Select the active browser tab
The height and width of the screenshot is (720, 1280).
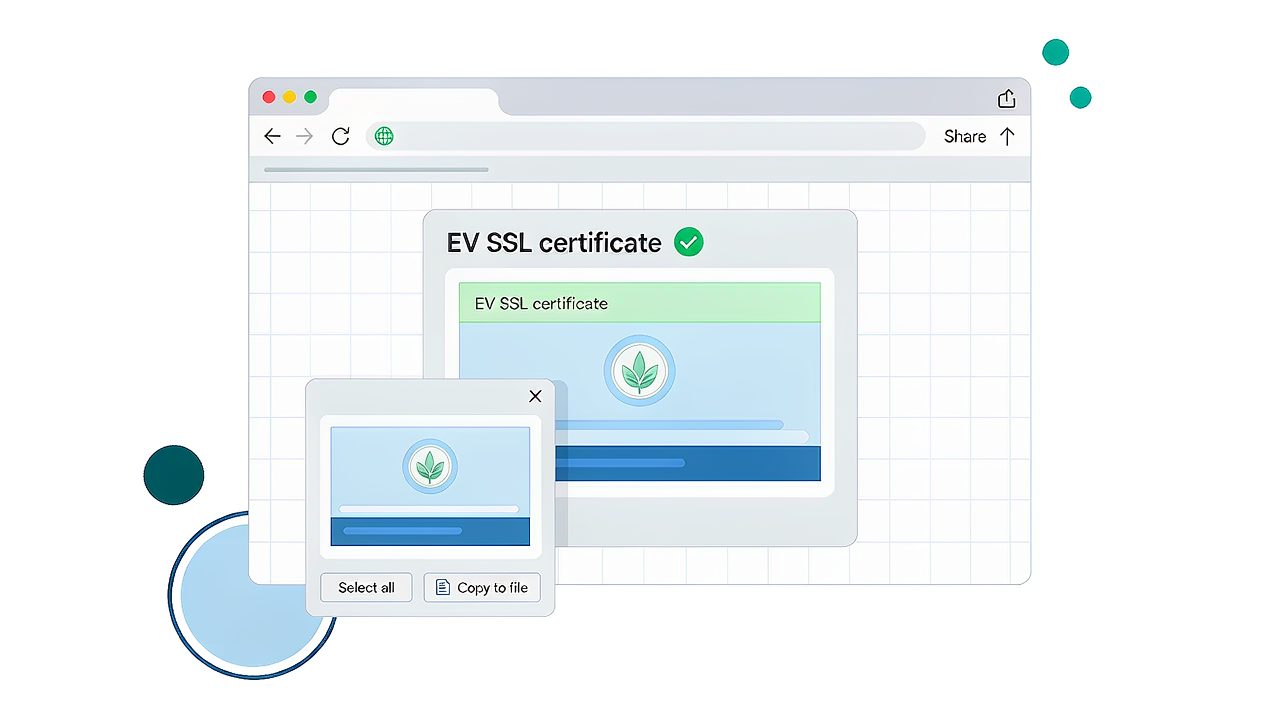(414, 101)
